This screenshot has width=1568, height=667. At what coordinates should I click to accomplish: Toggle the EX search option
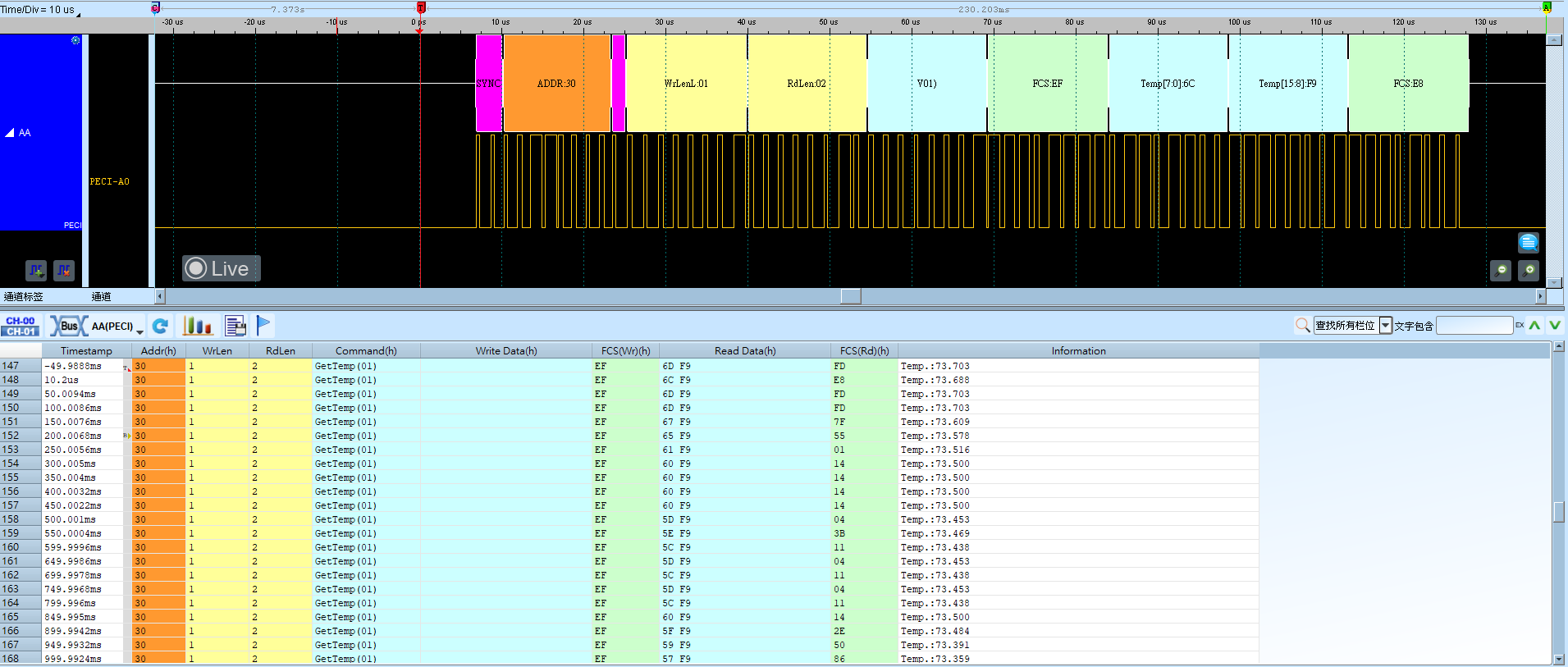tap(1520, 326)
